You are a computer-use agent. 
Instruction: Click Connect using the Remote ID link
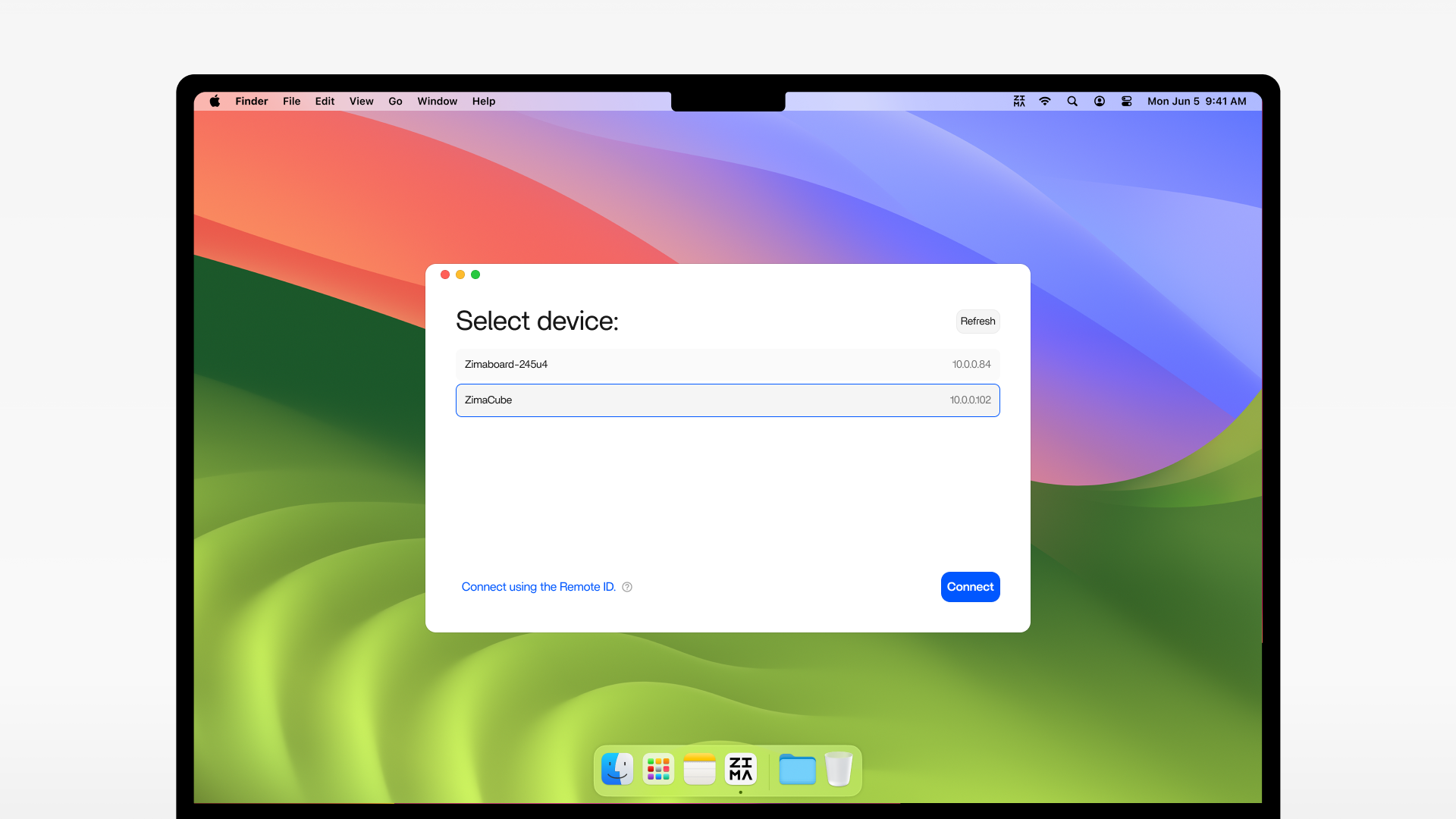point(538,587)
